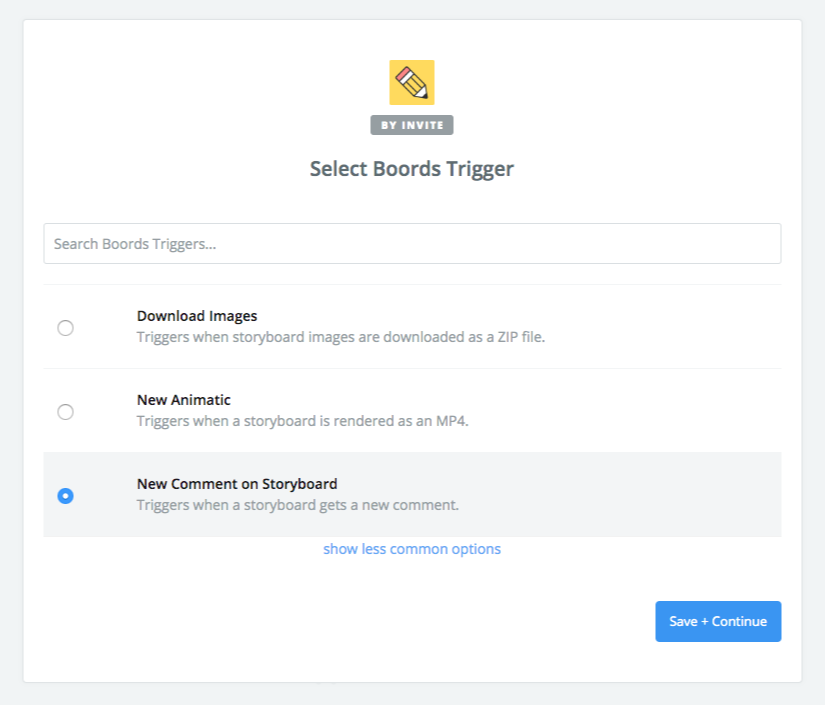This screenshot has height=705, width=825.
Task: Click the Save + Continue button
Action: (x=718, y=621)
